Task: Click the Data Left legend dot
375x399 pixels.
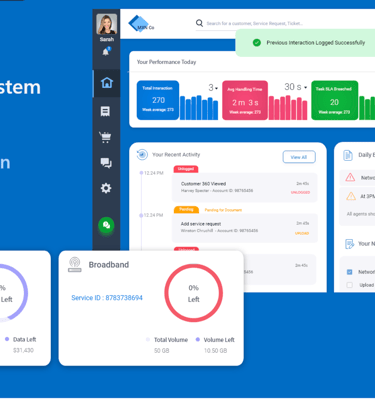Action: coord(7,339)
